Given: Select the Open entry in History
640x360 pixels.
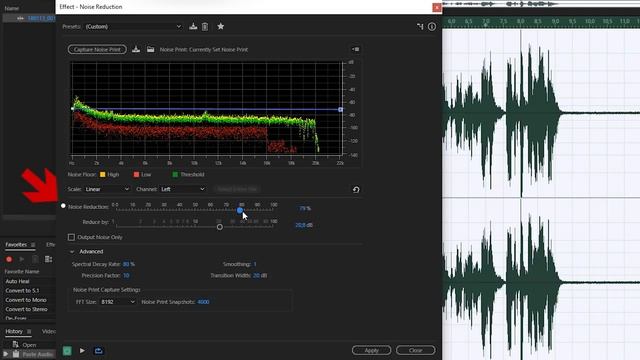Looking at the screenshot, I should 28,345.
